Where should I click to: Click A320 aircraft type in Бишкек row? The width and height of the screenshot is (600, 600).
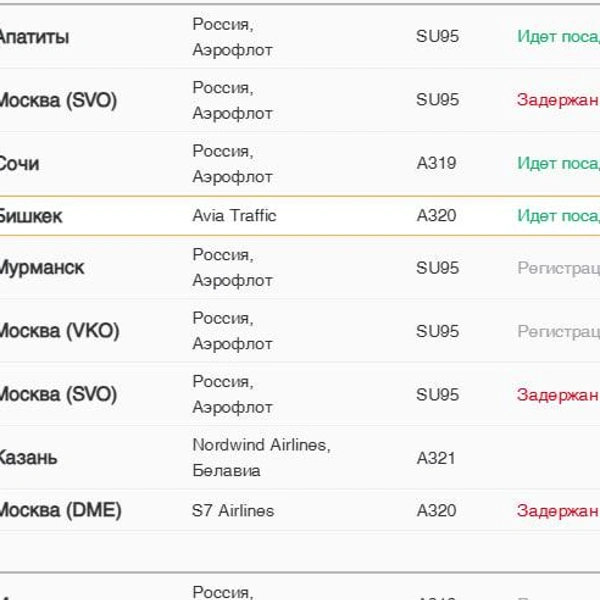click(x=436, y=216)
